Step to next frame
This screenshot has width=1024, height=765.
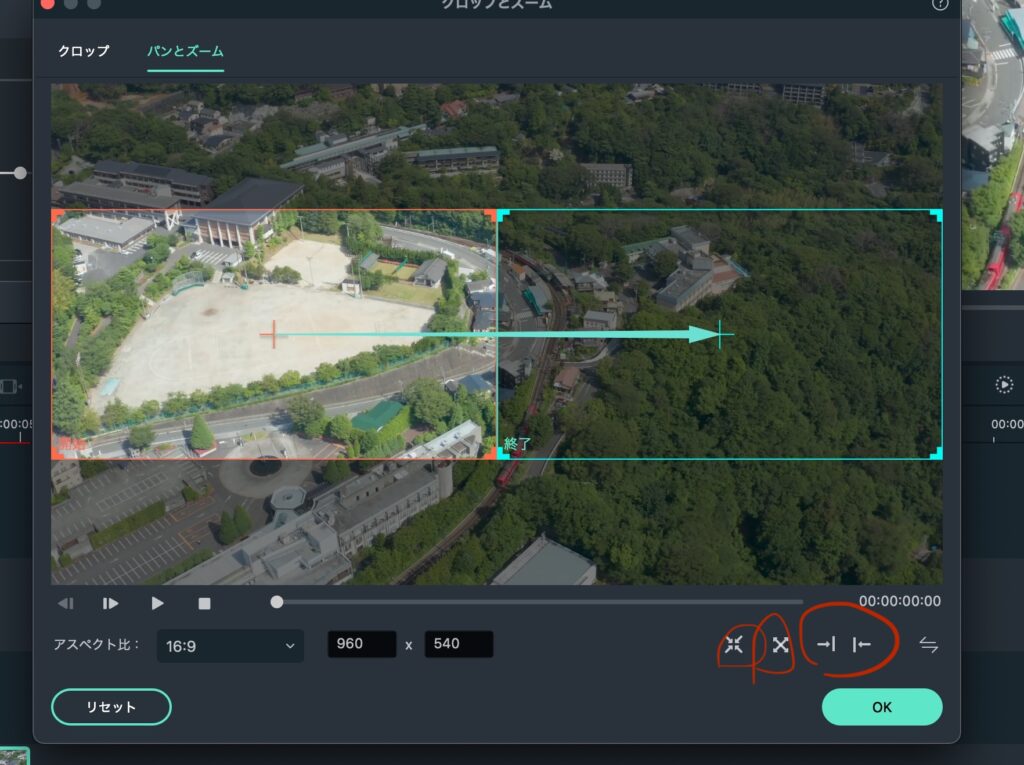[x=111, y=603]
